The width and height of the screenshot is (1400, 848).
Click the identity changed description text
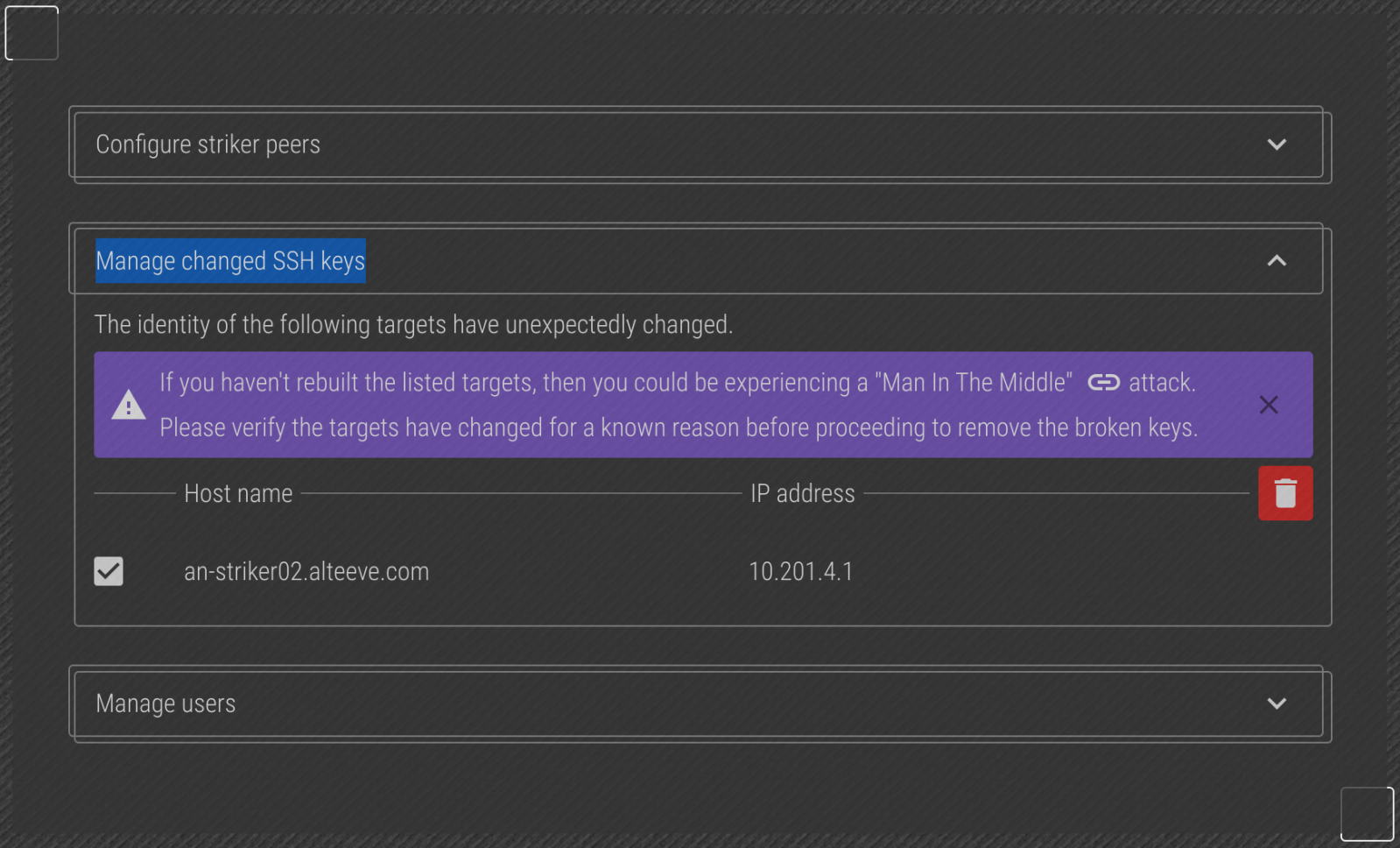(413, 325)
